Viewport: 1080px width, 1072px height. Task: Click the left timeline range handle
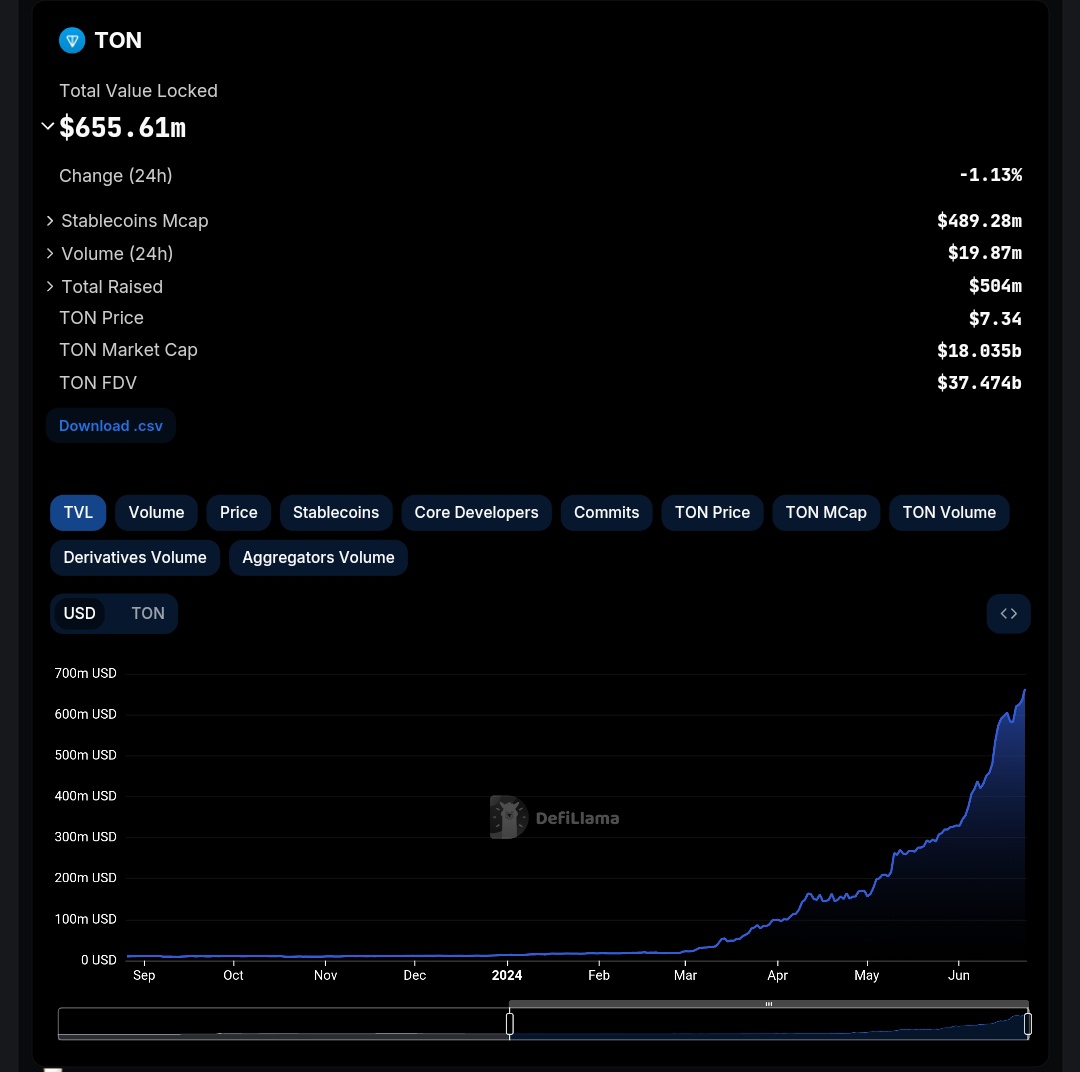(510, 1023)
